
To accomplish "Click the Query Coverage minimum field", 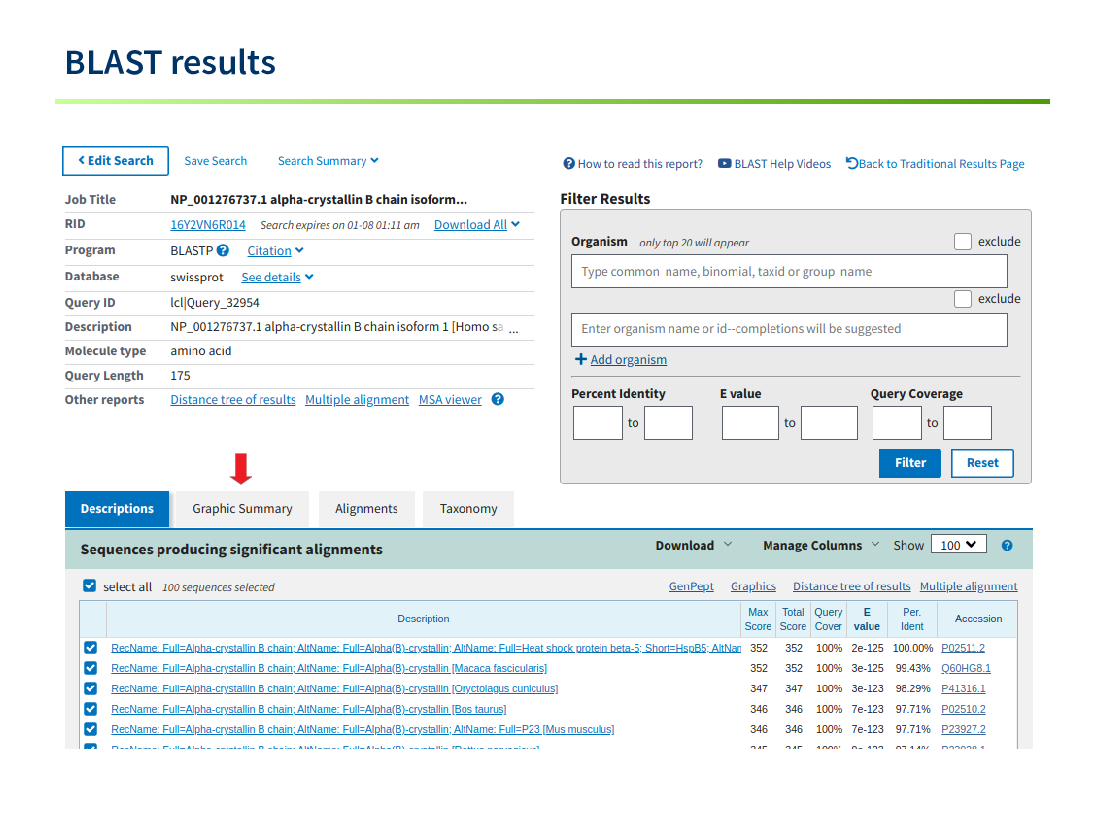I will (x=897, y=423).
